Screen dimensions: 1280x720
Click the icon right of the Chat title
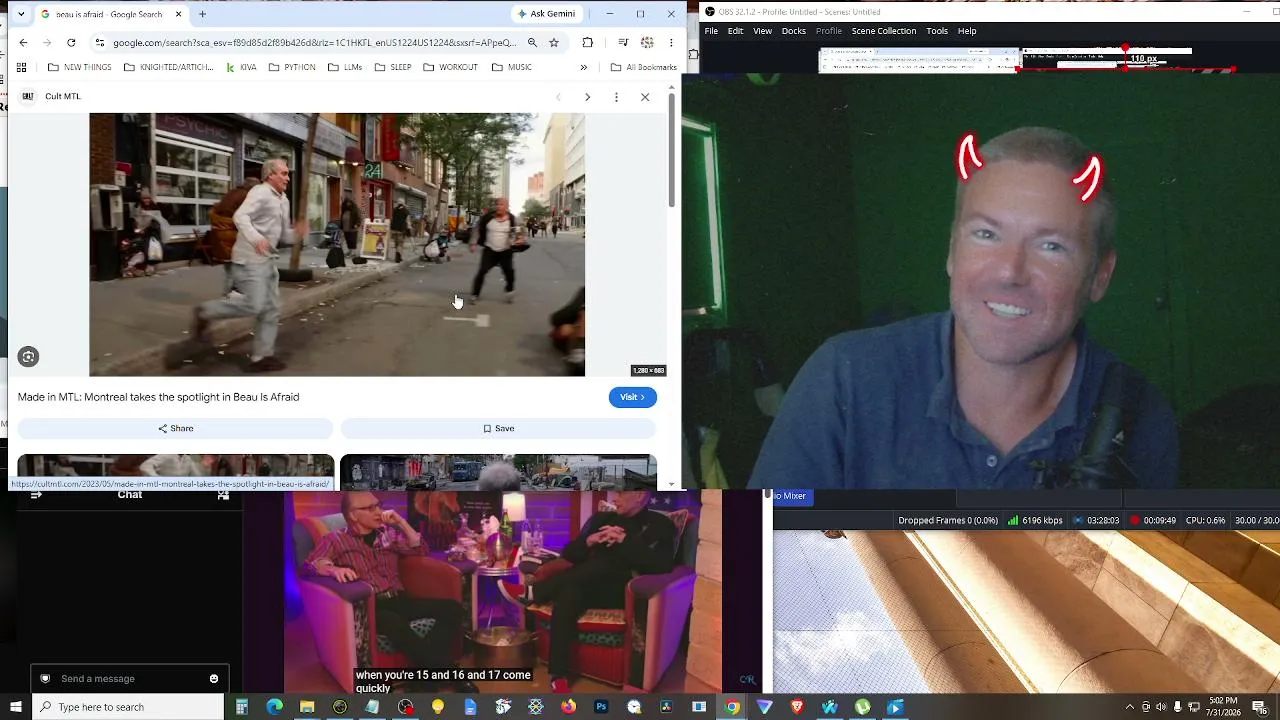coord(223,494)
